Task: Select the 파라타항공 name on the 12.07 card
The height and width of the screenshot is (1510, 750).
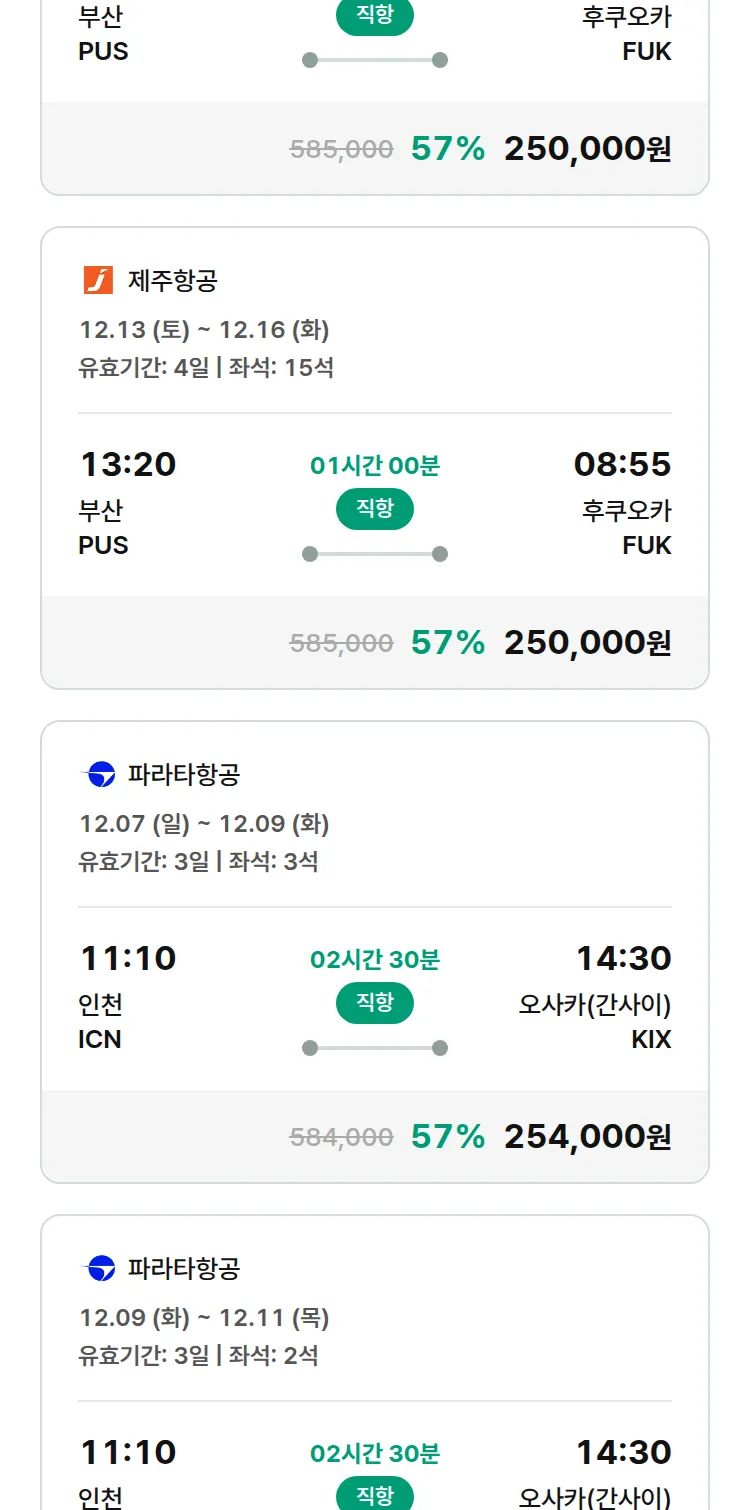Action: coord(184,775)
